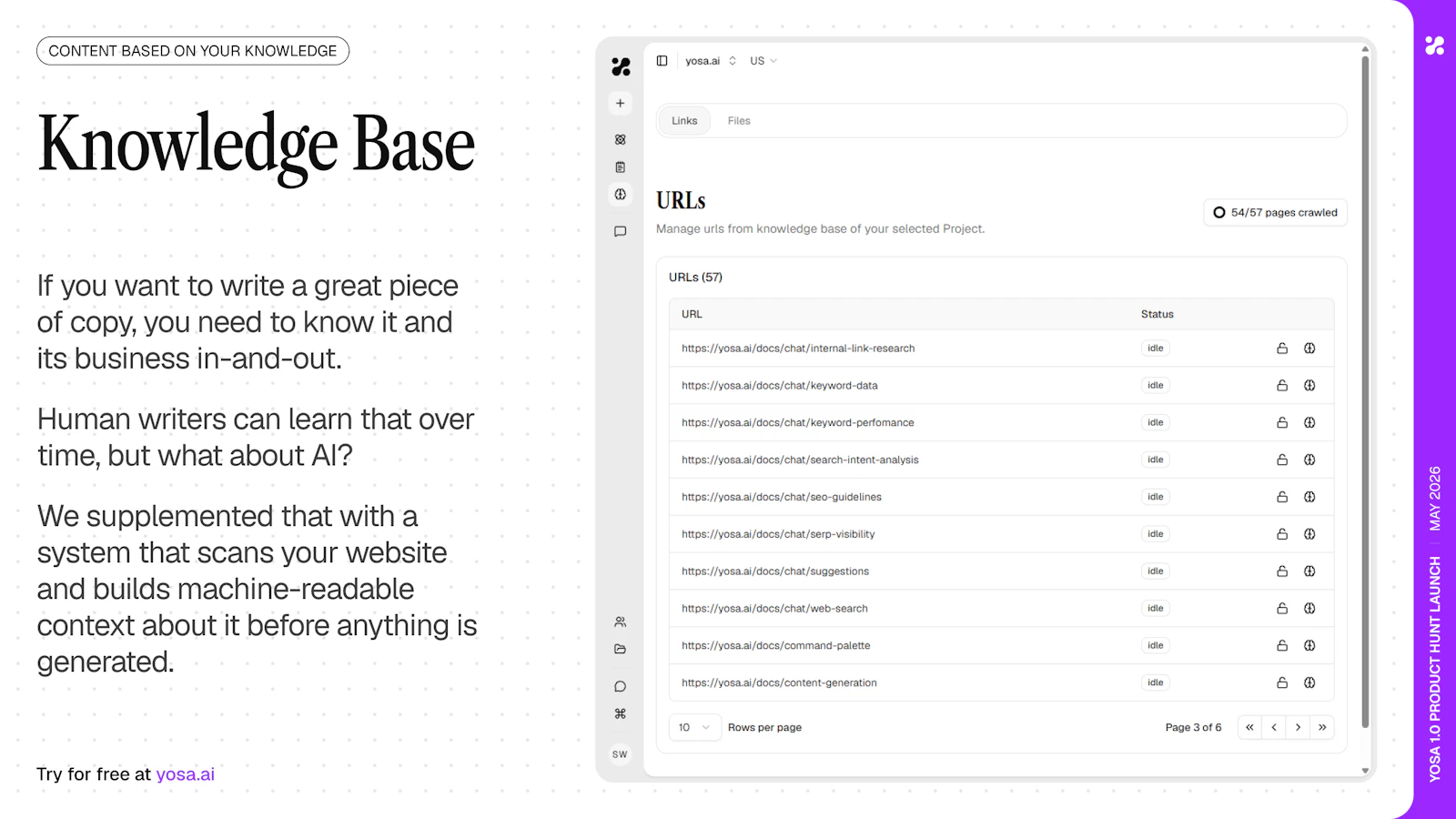Click the https://yosa.ai/docs/chat/web-search URL text
The height and width of the screenshot is (819, 1456).
(x=774, y=609)
